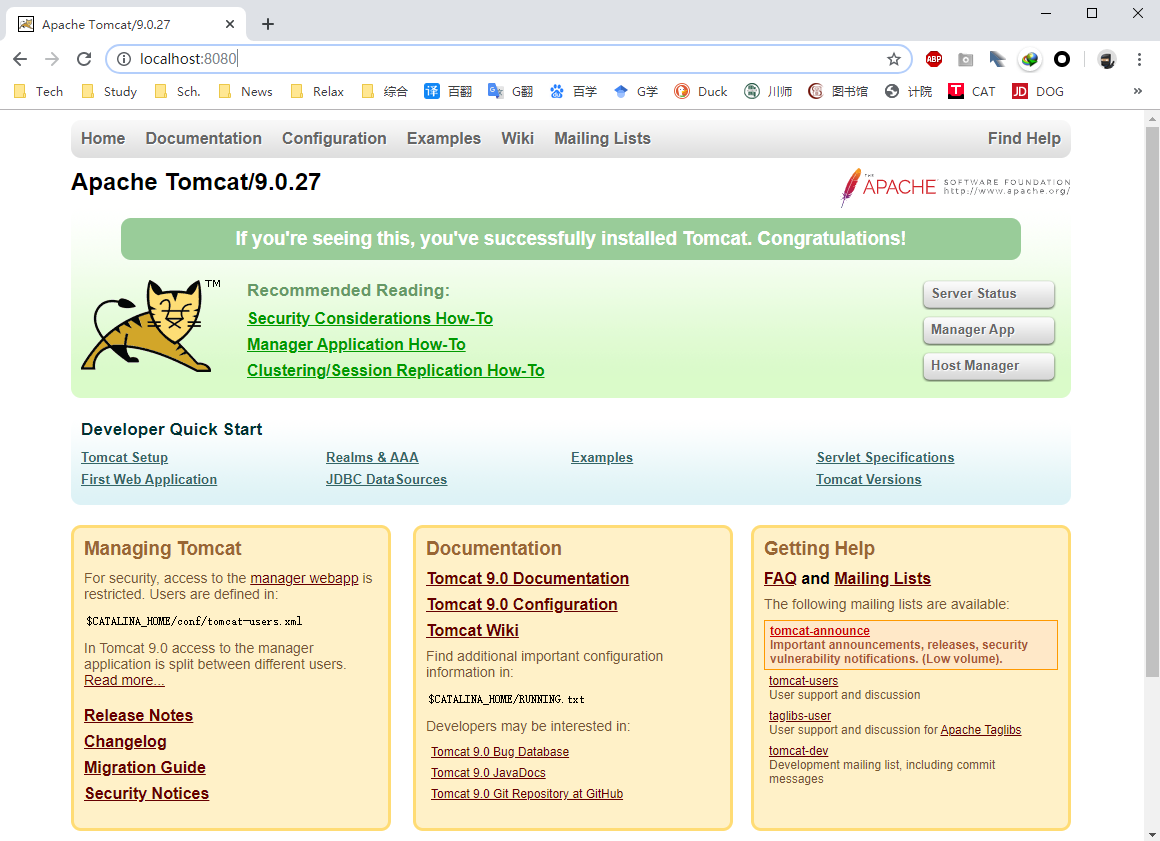This screenshot has width=1160, height=841.
Task: Open the CAT bookmark
Action: [x=972, y=92]
